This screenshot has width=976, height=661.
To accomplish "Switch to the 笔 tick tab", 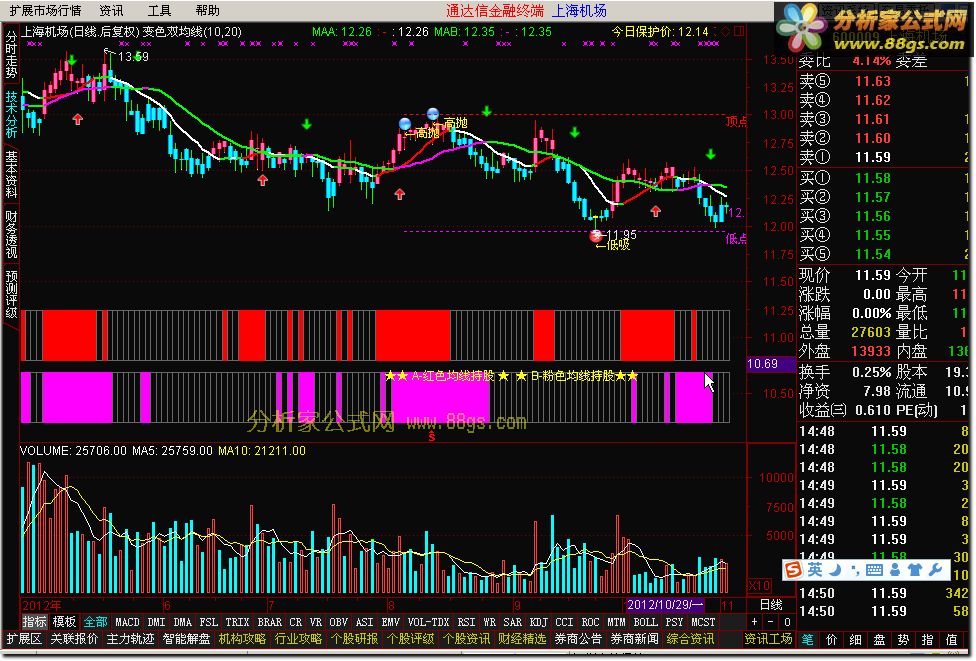I will click(807, 639).
